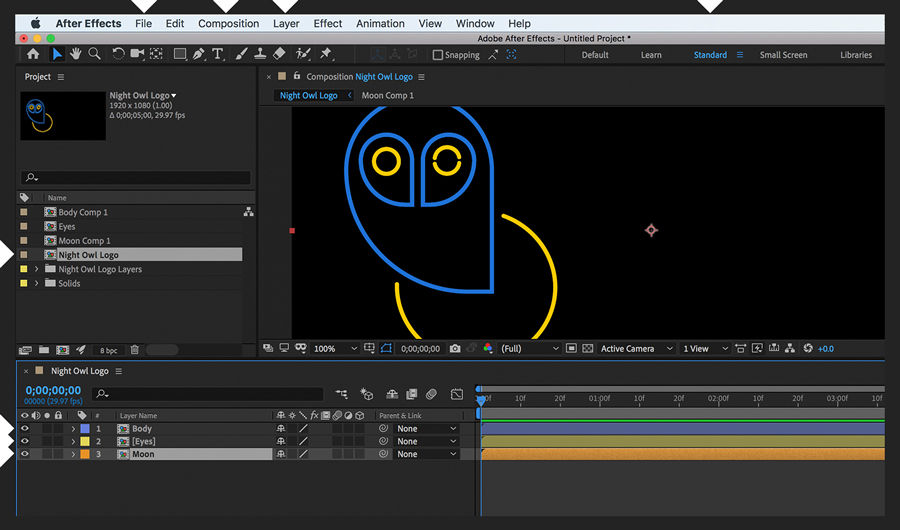Select the Hand tool
The image size is (900, 530).
pyautogui.click(x=75, y=54)
